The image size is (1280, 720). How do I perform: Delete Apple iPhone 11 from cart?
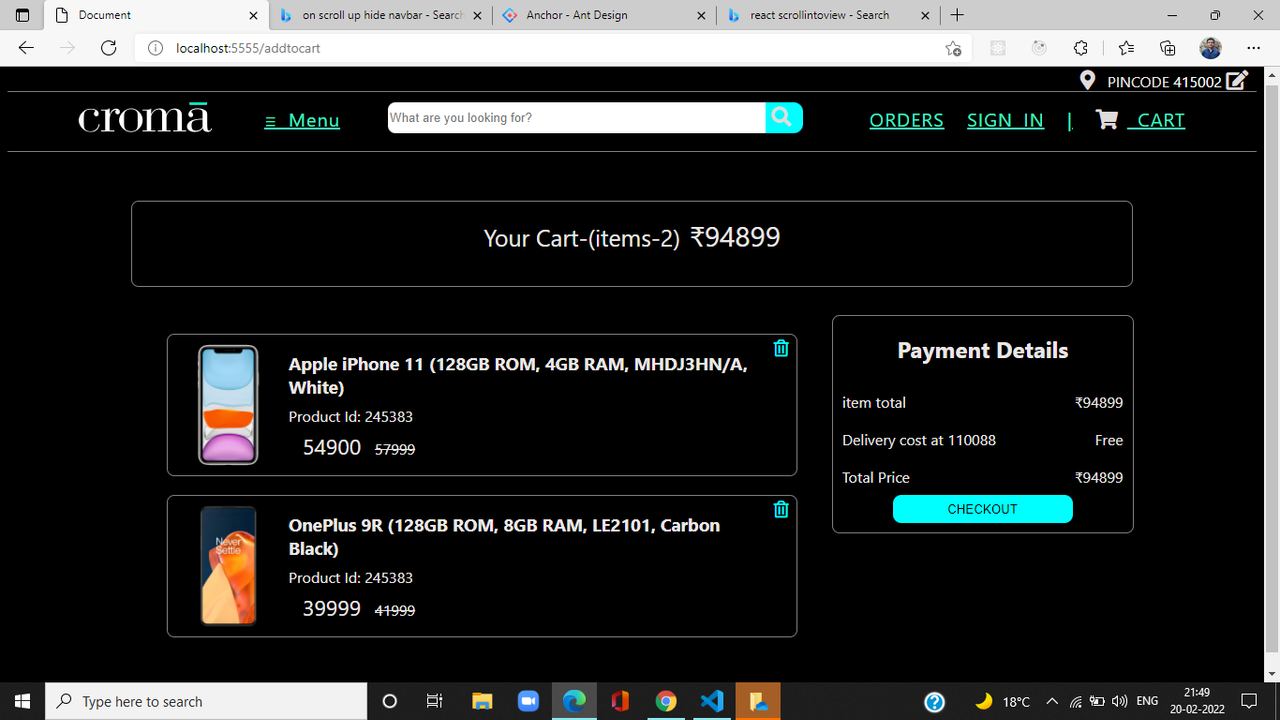(781, 348)
